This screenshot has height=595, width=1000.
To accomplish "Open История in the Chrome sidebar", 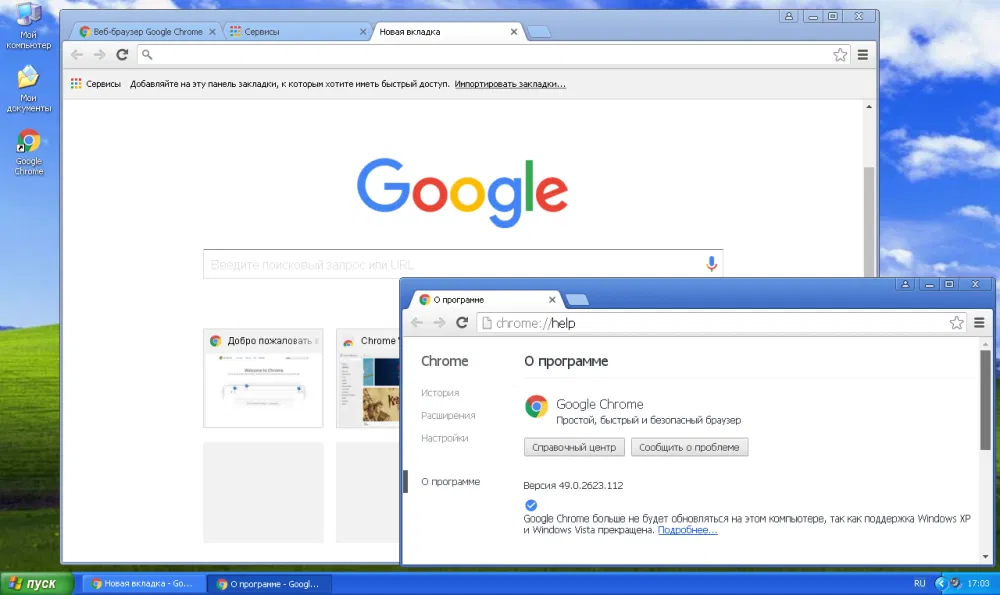I will pos(440,393).
